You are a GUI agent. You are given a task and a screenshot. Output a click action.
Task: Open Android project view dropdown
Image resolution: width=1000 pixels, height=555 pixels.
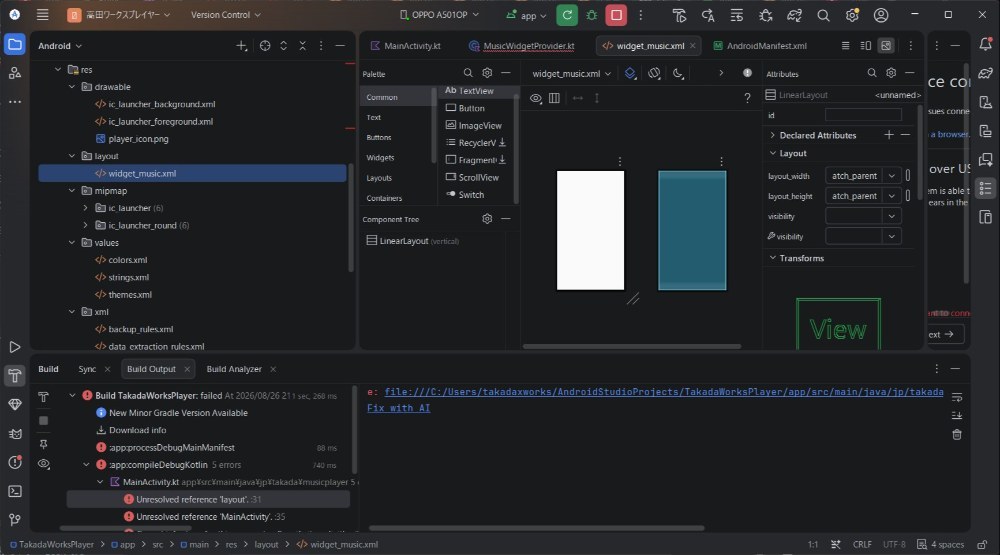coord(60,46)
